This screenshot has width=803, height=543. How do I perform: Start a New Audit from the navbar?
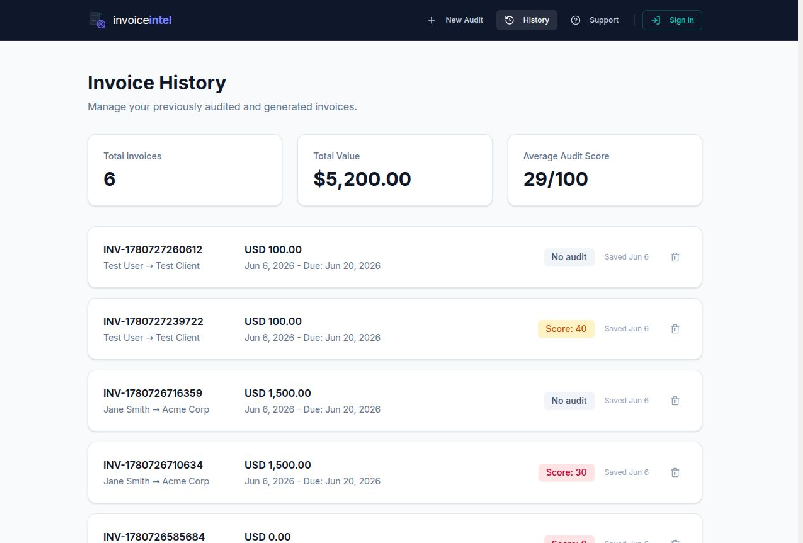455,20
